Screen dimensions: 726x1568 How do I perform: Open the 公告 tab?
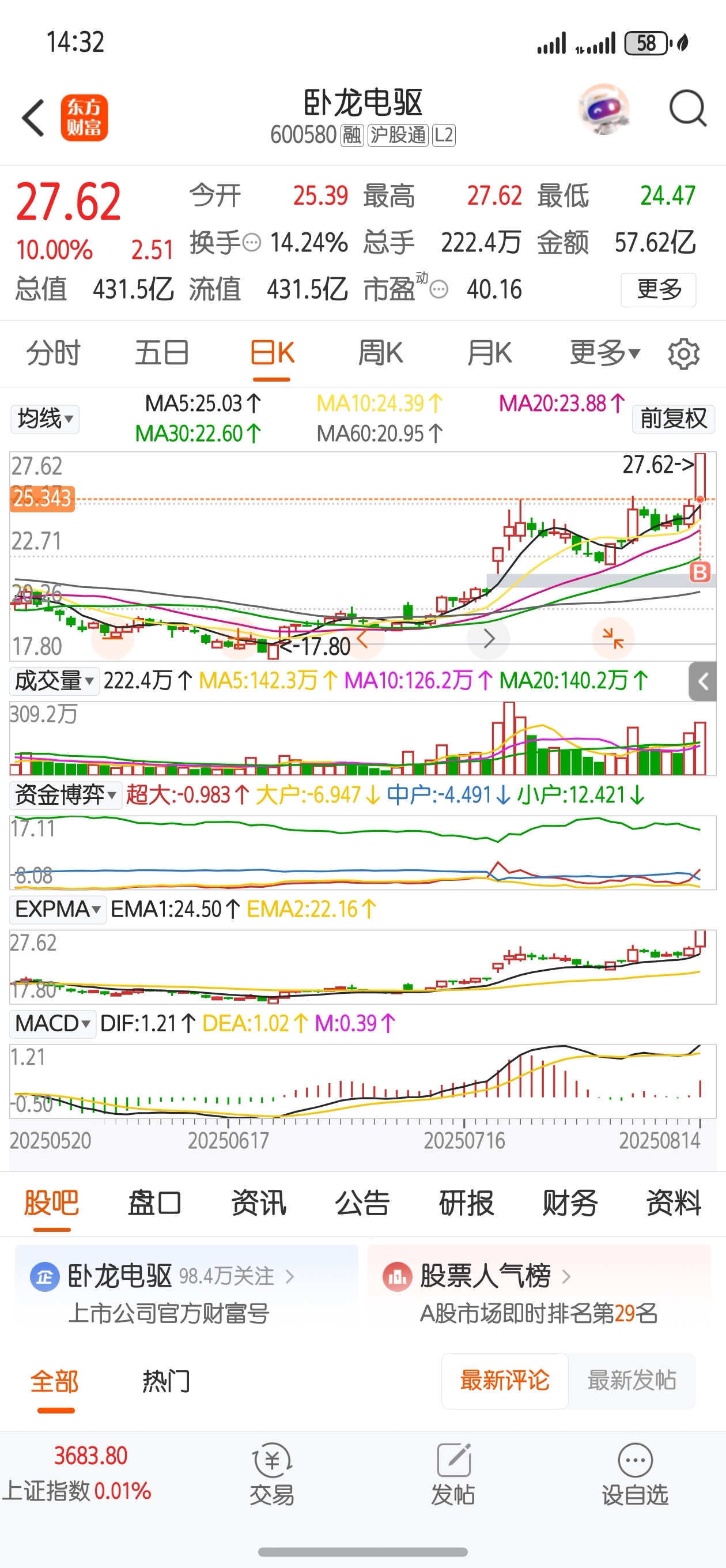click(x=362, y=1204)
